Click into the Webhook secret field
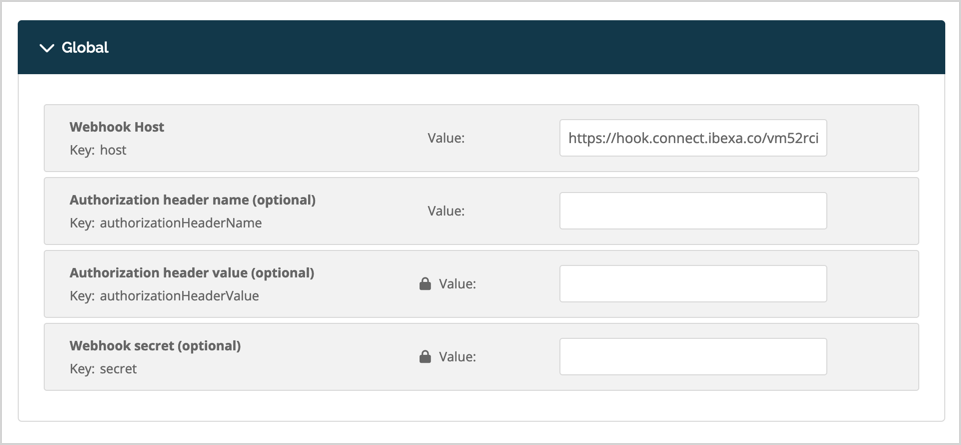The width and height of the screenshot is (961, 445). click(692, 357)
